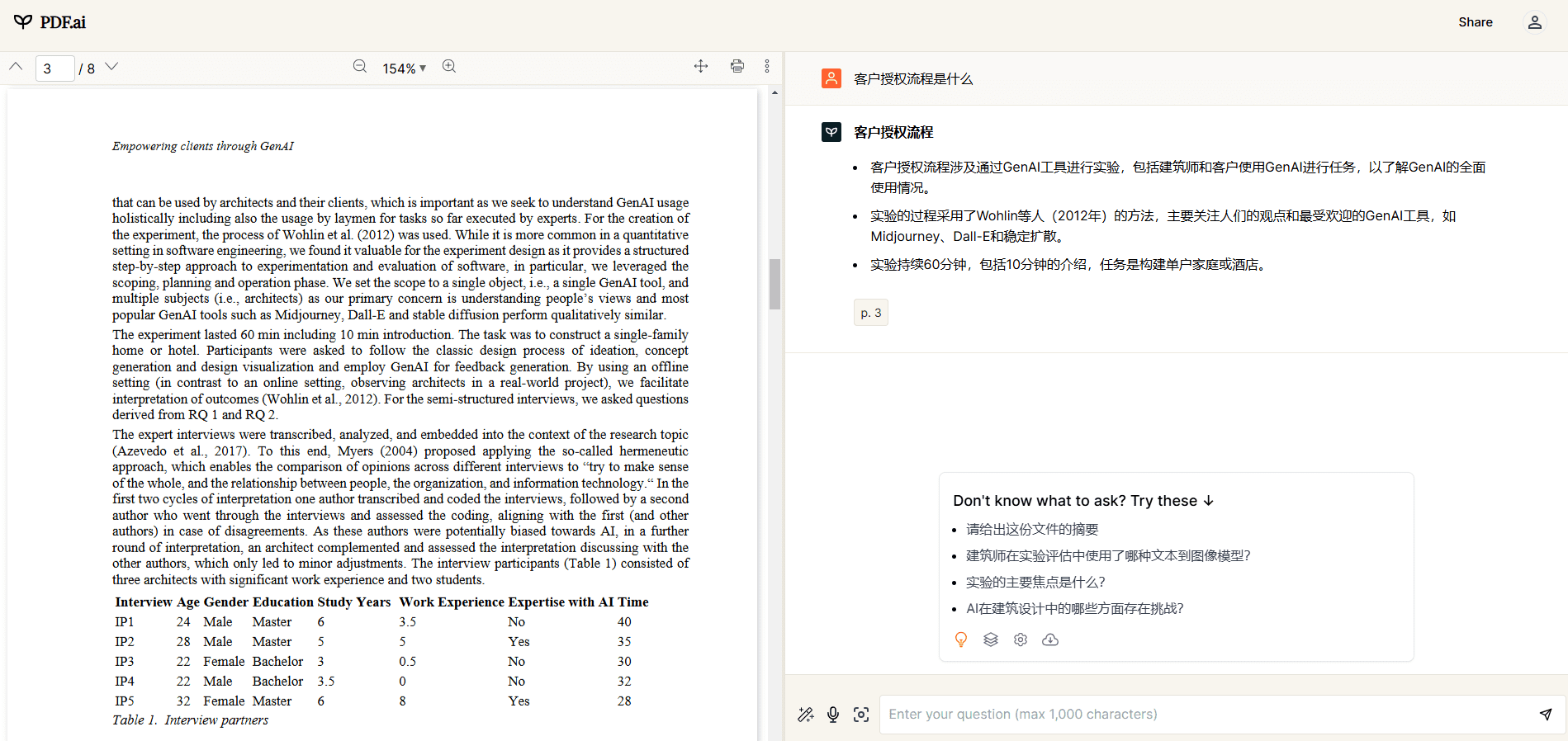
Task: Select suggestion AI在建筑设计中的哪些方面存在挑战?
Action: pos(1075,609)
